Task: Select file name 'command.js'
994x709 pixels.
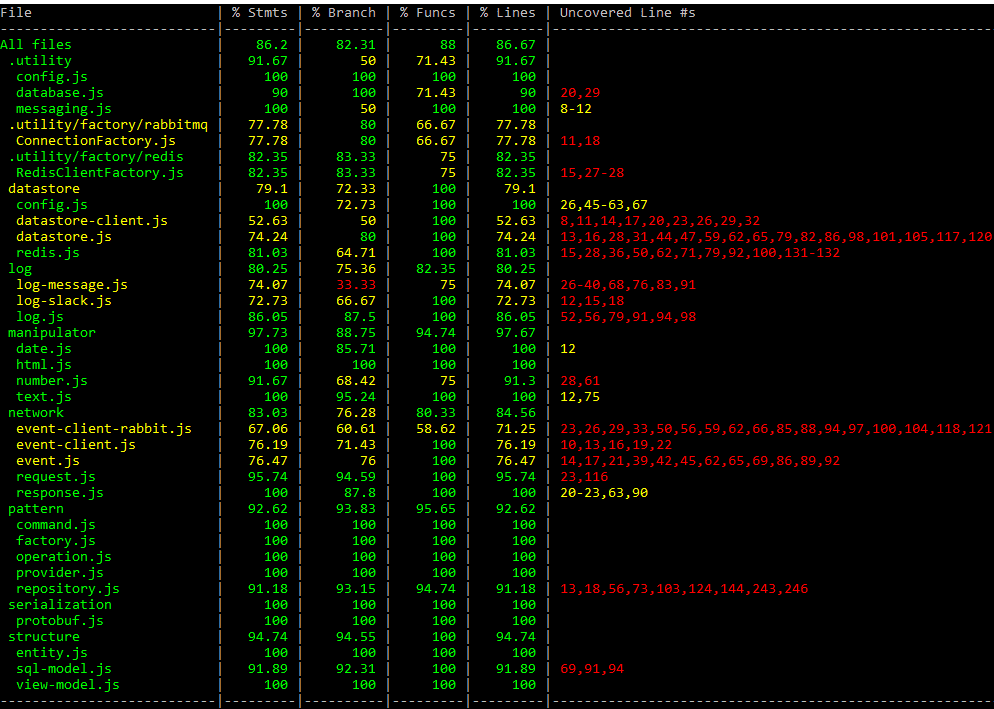Action: point(56,525)
